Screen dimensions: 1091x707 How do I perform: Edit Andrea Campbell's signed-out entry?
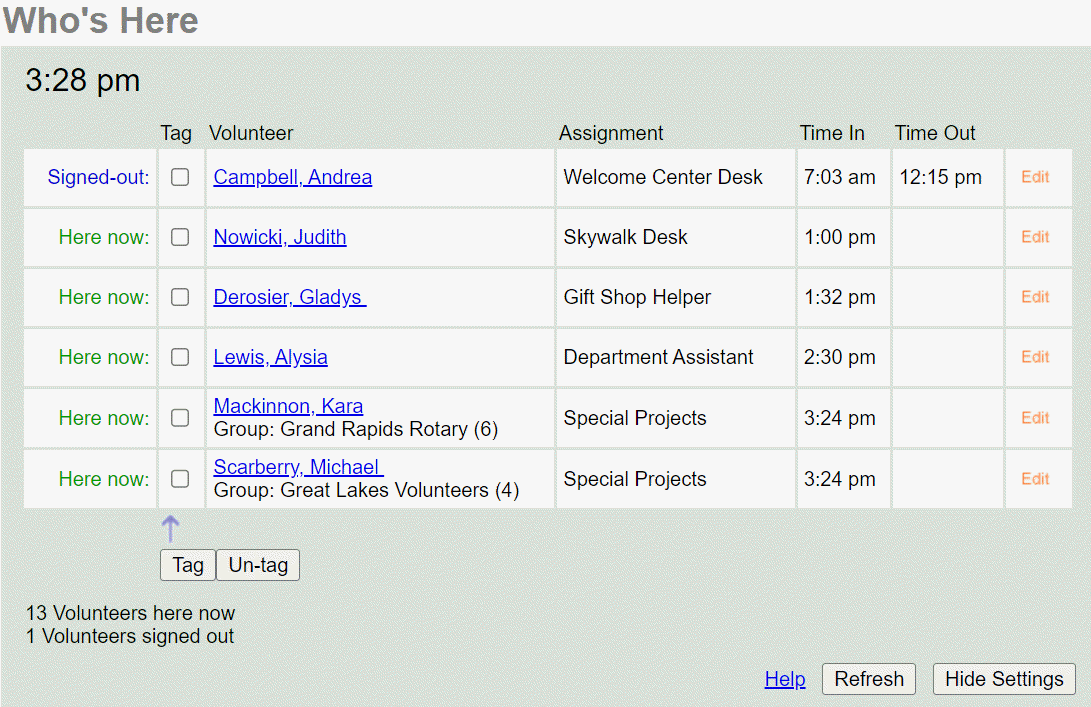(x=1038, y=177)
